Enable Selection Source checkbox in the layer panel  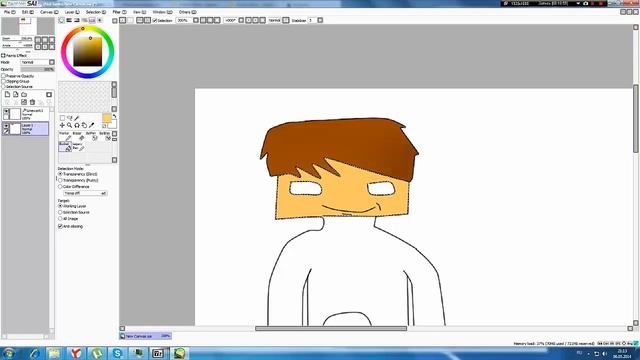tap(4, 87)
